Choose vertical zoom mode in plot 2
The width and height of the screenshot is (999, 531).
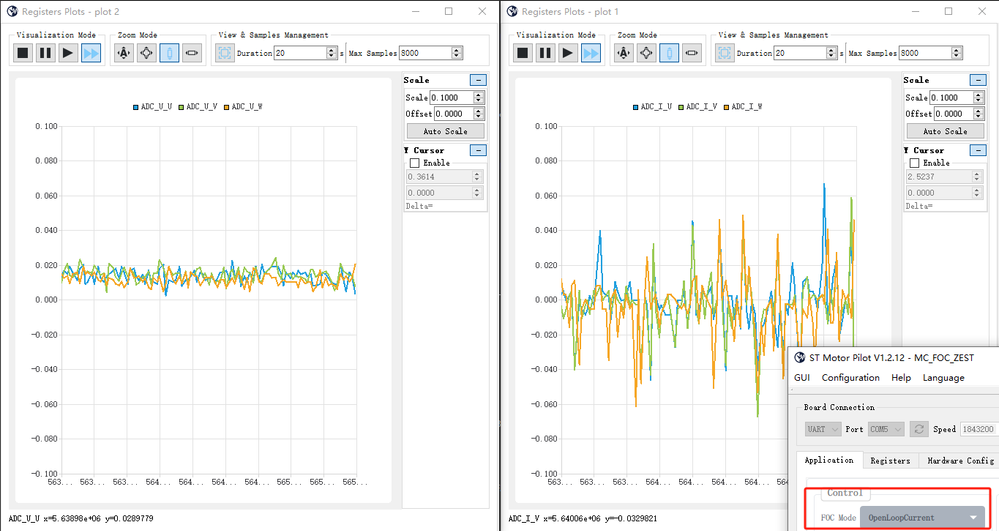(169, 53)
